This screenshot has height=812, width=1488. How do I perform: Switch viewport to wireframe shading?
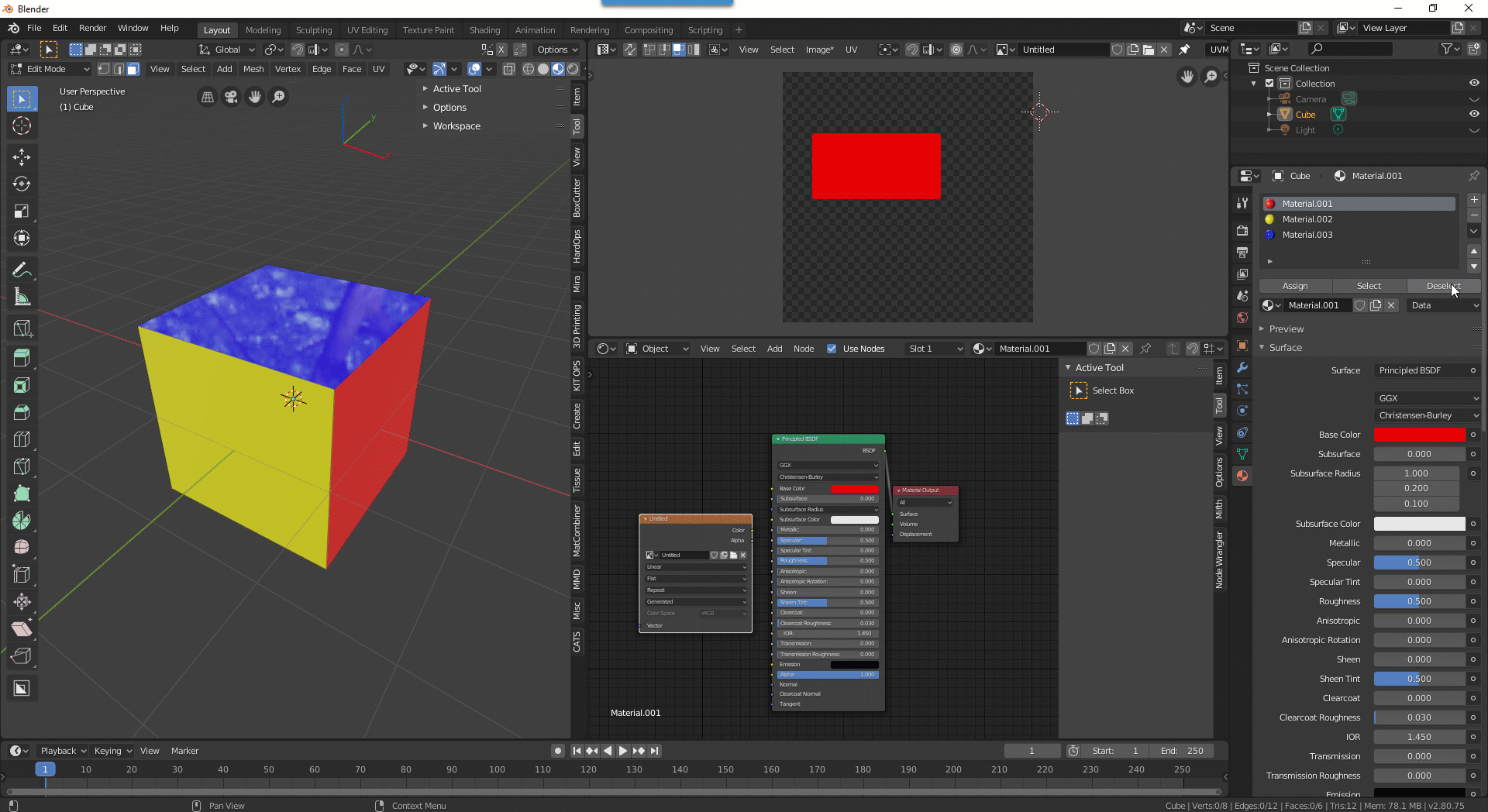[529, 69]
